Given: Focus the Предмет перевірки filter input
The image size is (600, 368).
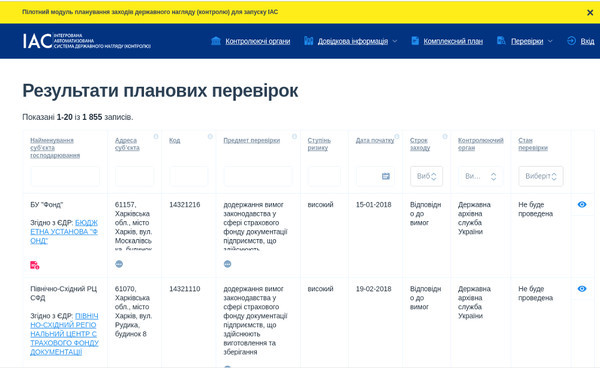Looking at the screenshot, I should click(258, 176).
